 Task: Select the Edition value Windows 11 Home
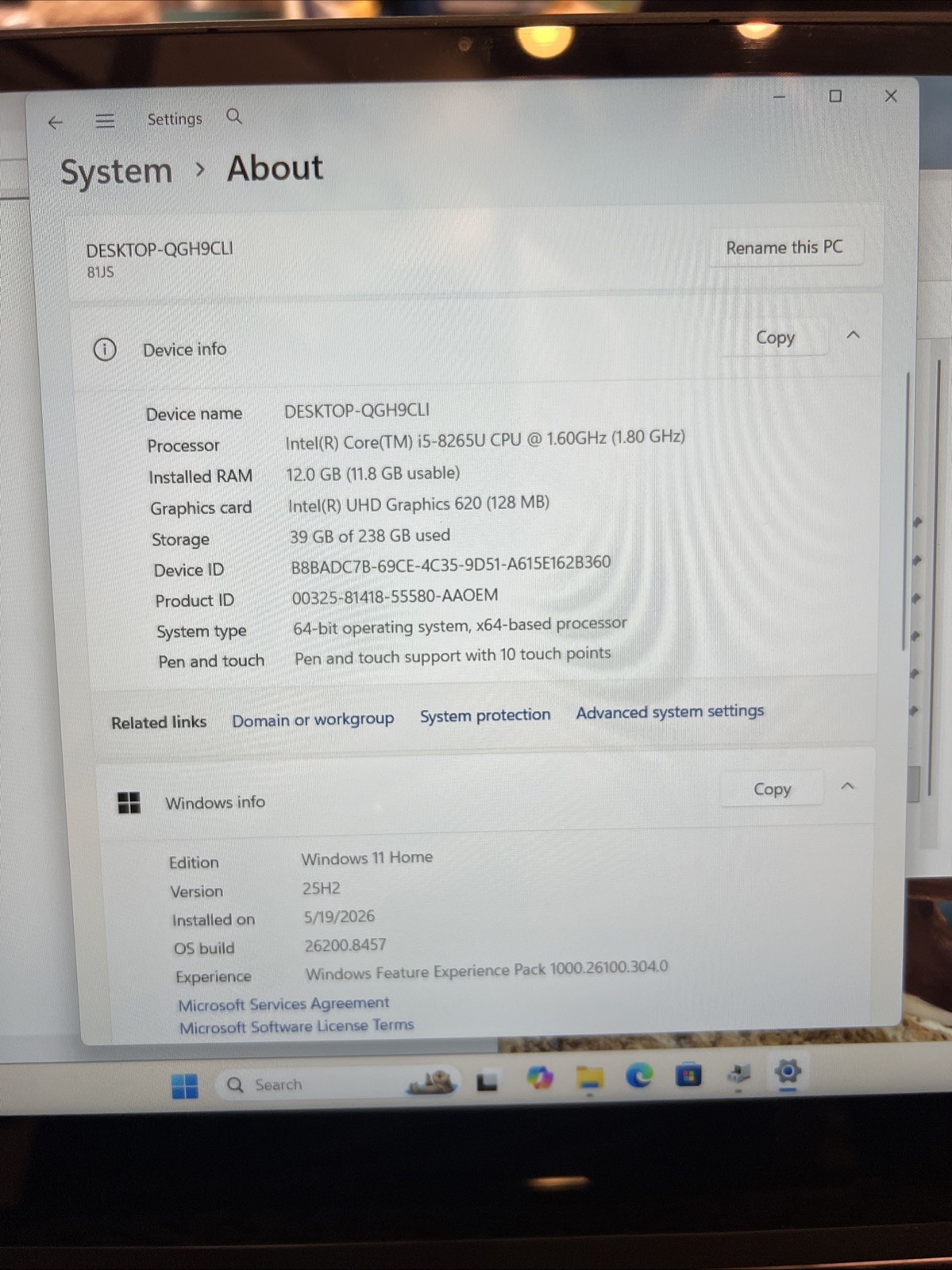pyautogui.click(x=367, y=858)
